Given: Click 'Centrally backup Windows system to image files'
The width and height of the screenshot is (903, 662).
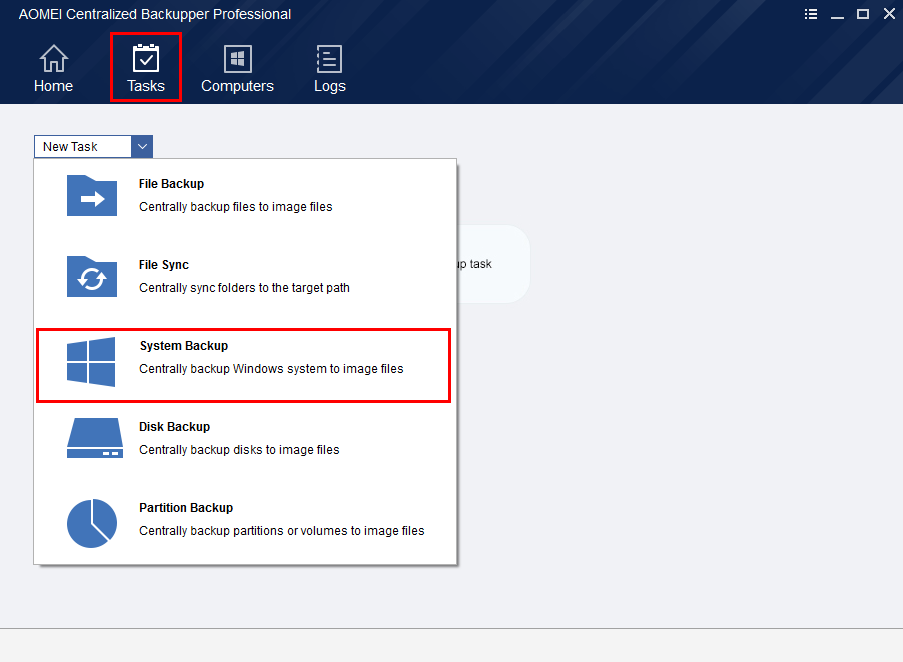Looking at the screenshot, I should [x=271, y=368].
